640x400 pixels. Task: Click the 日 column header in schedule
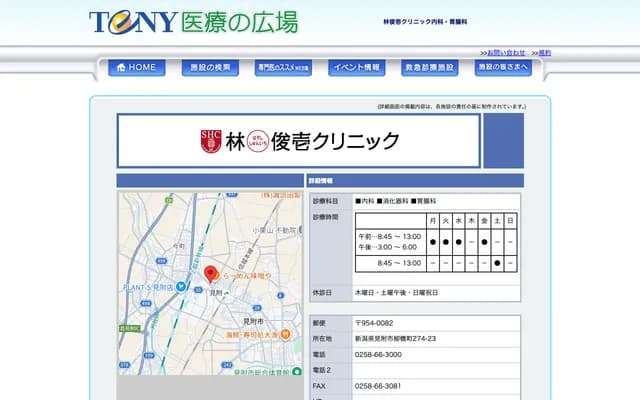click(x=510, y=221)
